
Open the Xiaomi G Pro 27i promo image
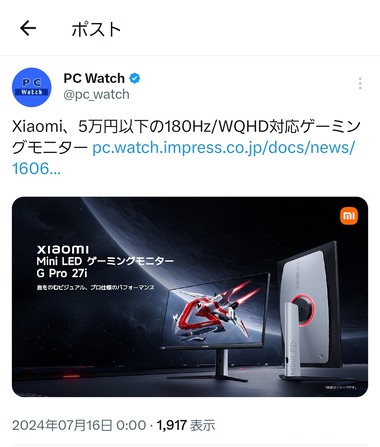click(x=190, y=297)
